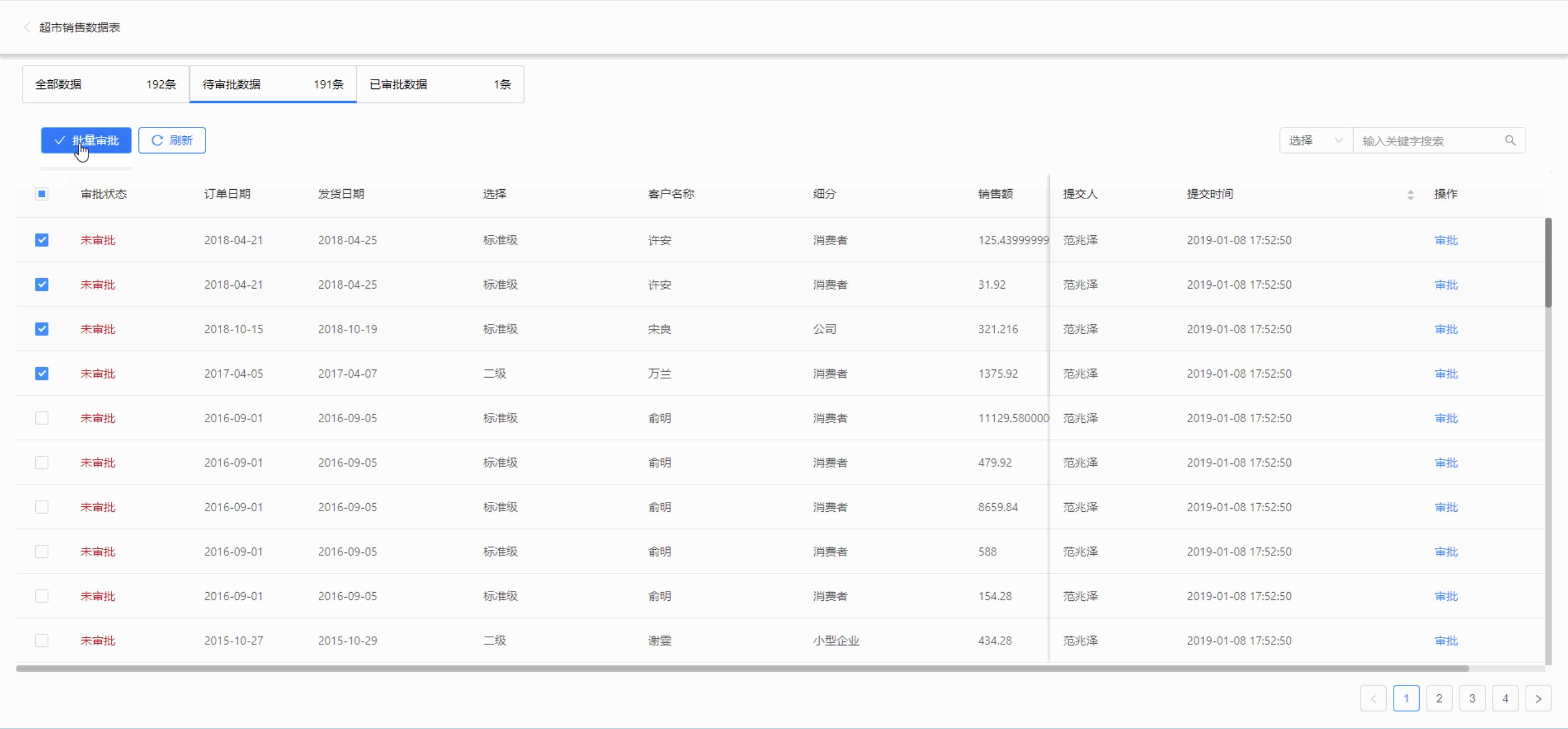Toggle the select-all header checkbox
Screen dimensions: 1568x729
[42, 194]
